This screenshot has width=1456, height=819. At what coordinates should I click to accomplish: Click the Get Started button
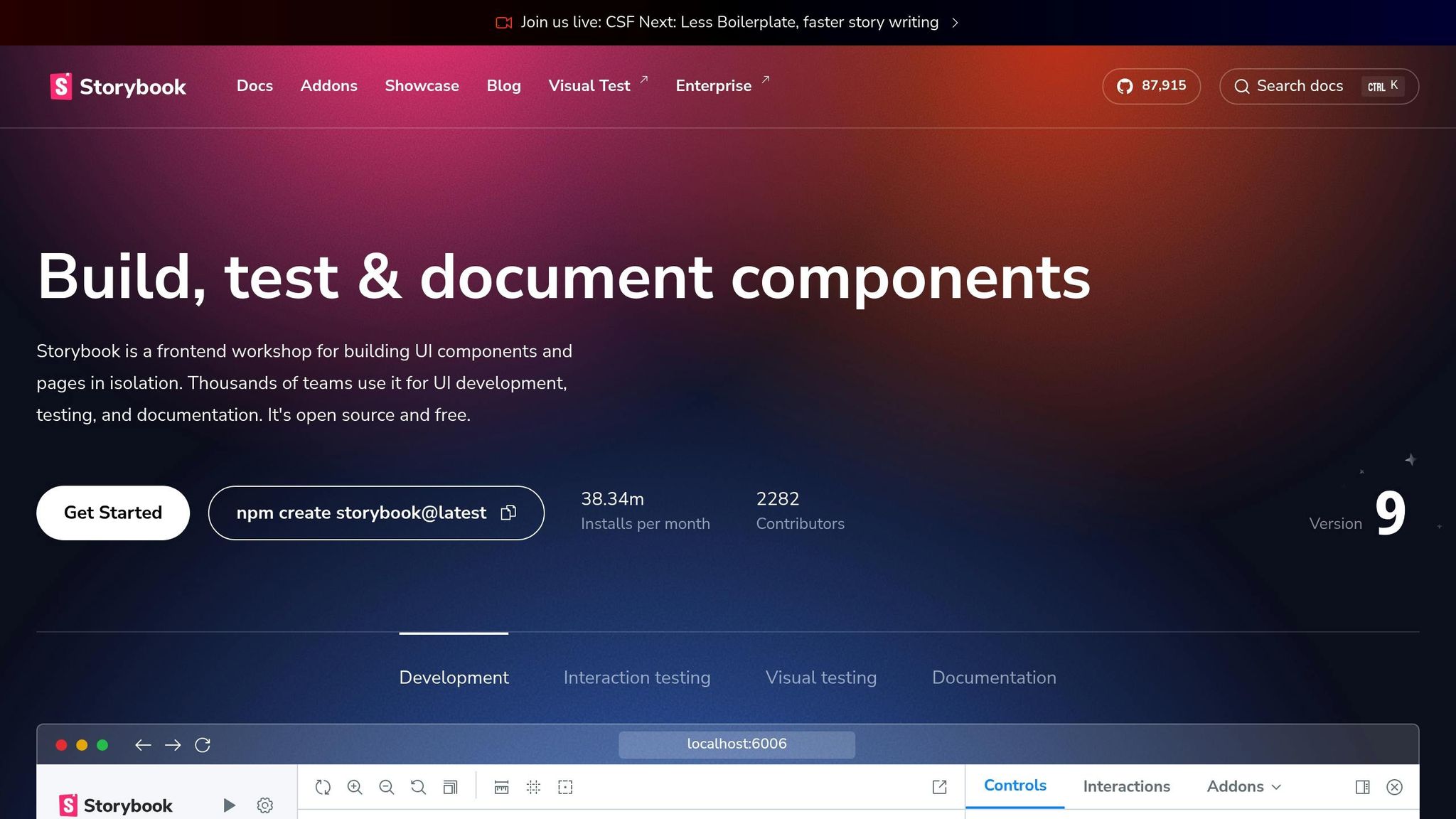tap(113, 513)
